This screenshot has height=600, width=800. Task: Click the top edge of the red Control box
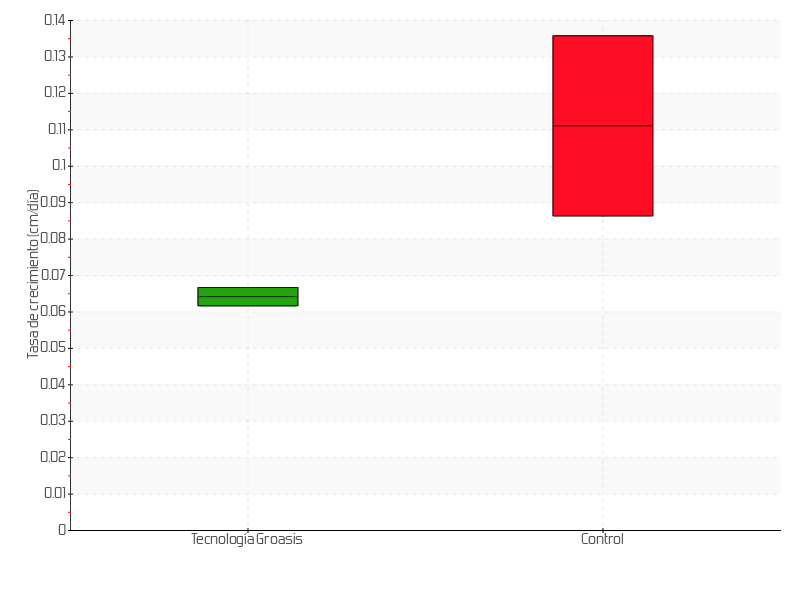602,36
